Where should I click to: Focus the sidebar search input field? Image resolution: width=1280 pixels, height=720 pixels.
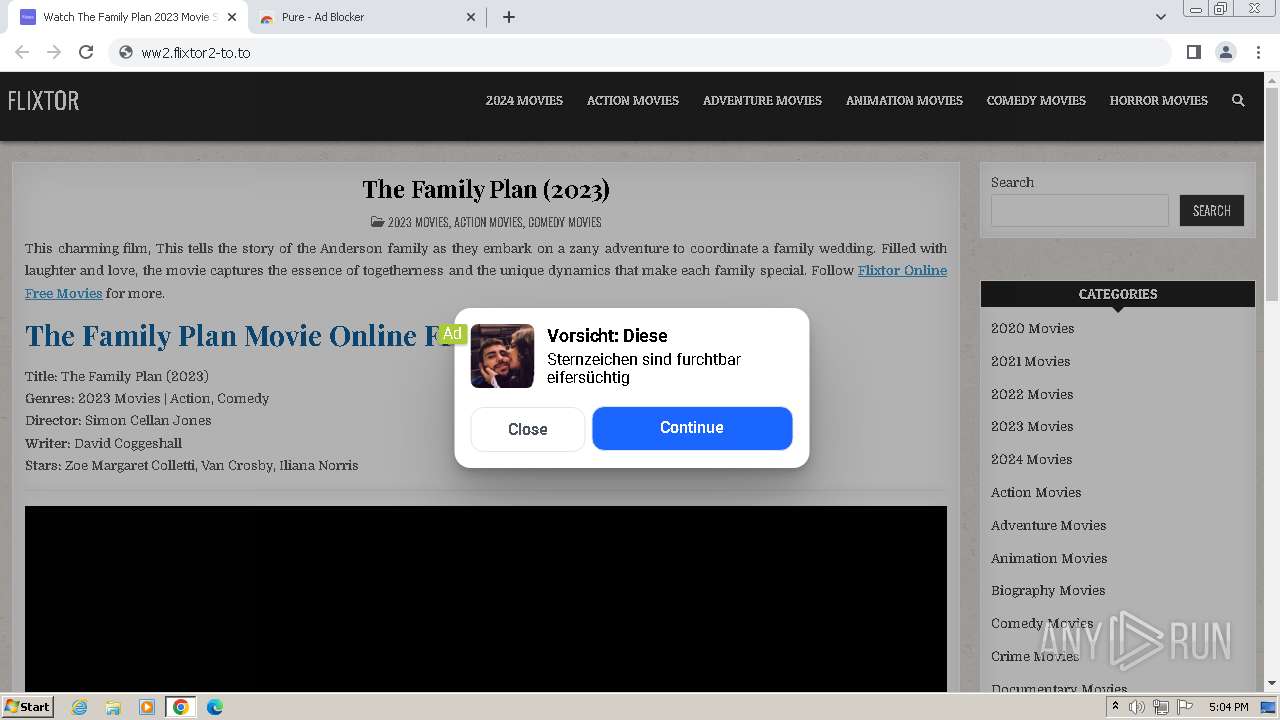1079,210
